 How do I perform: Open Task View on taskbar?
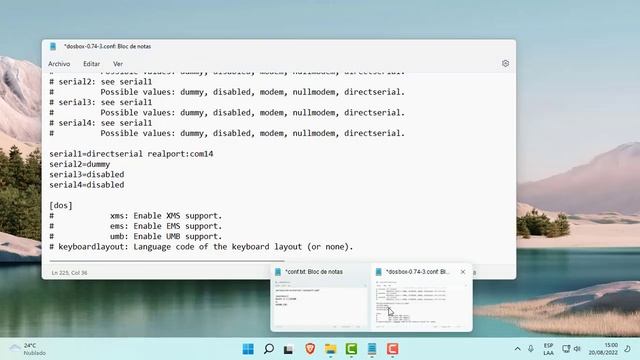pyautogui.click(x=289, y=349)
